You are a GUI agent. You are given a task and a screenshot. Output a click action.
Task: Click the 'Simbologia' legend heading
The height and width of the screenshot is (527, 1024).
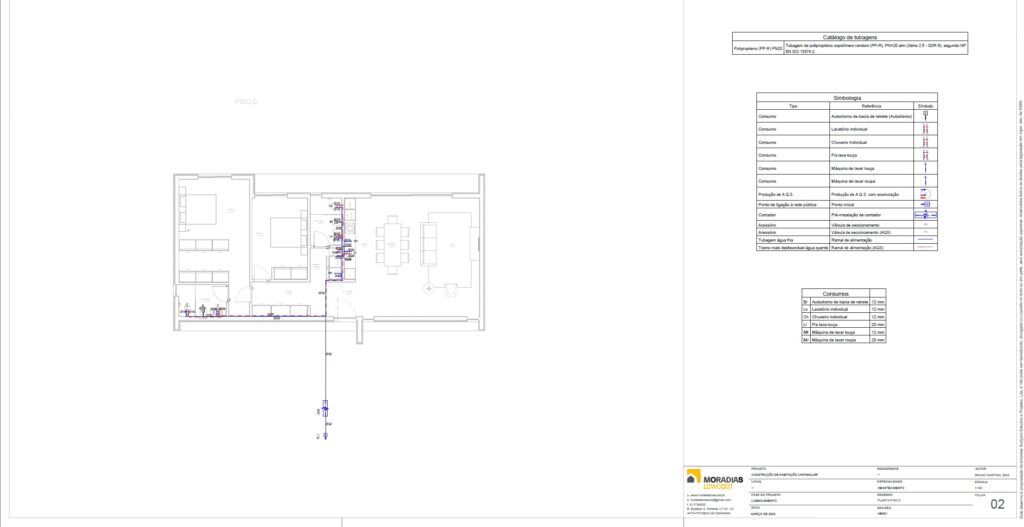pyautogui.click(x=847, y=98)
